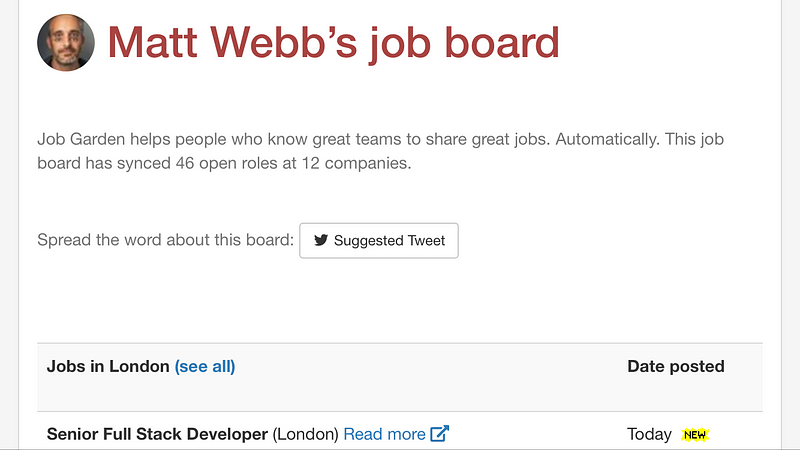
Task: Follow the "(see all)" jobs link
Action: pos(205,366)
